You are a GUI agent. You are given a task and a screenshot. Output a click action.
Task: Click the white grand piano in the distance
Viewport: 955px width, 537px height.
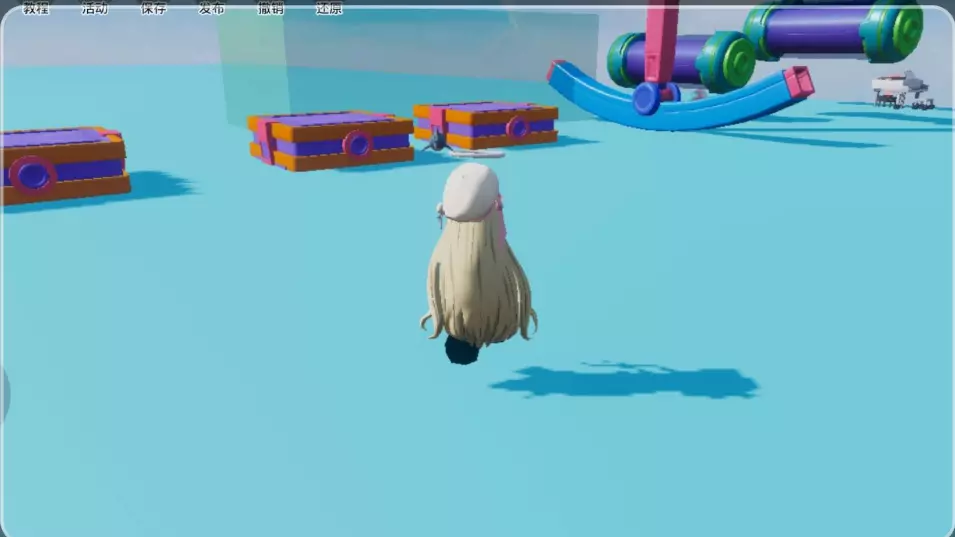pyautogui.click(x=901, y=90)
